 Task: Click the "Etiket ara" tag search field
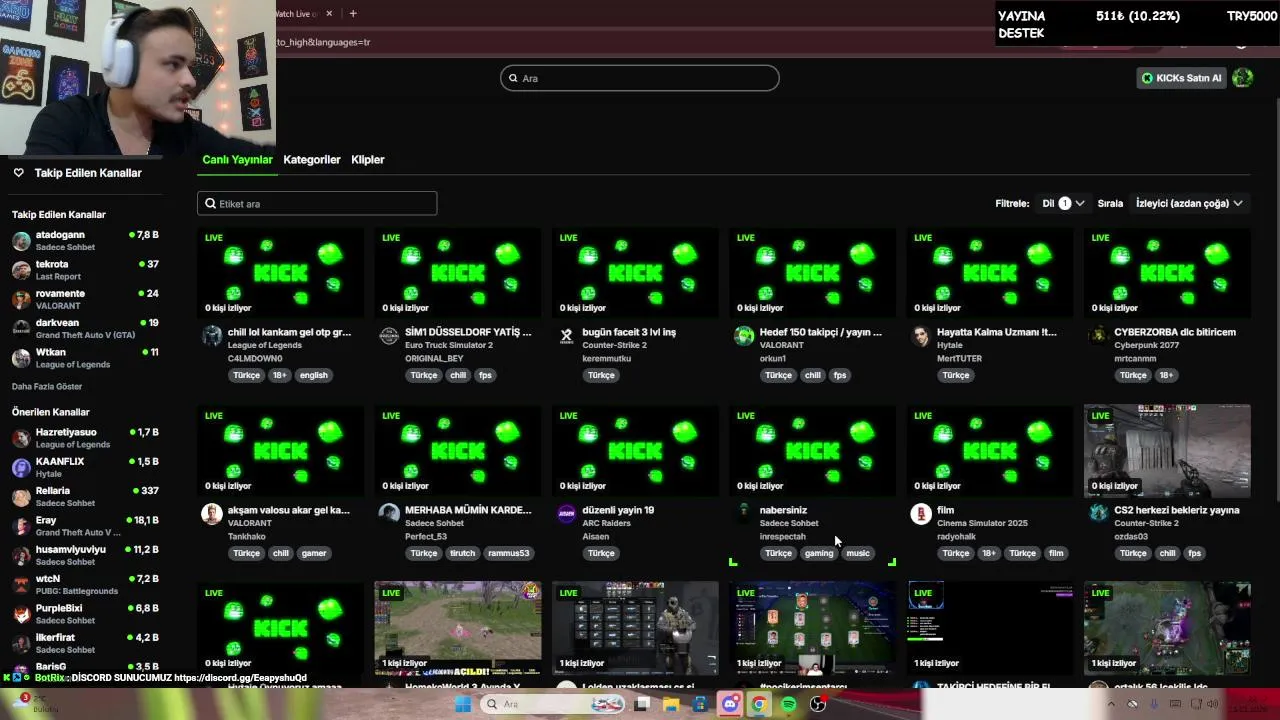pos(317,203)
